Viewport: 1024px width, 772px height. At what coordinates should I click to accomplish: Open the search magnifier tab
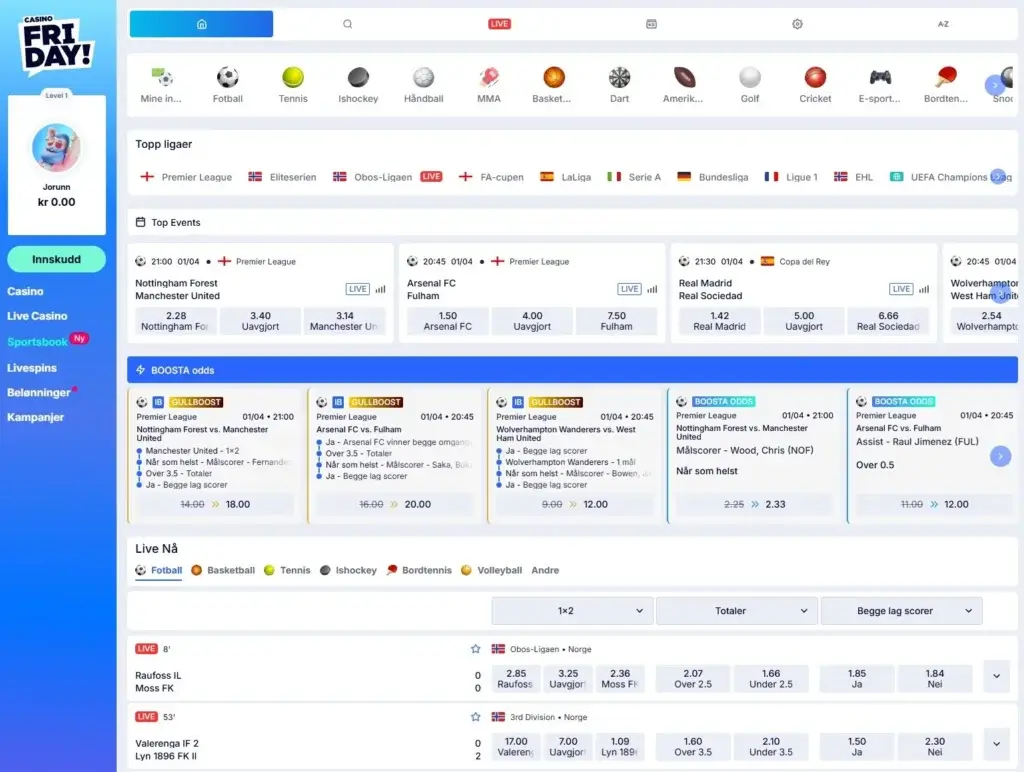click(347, 24)
